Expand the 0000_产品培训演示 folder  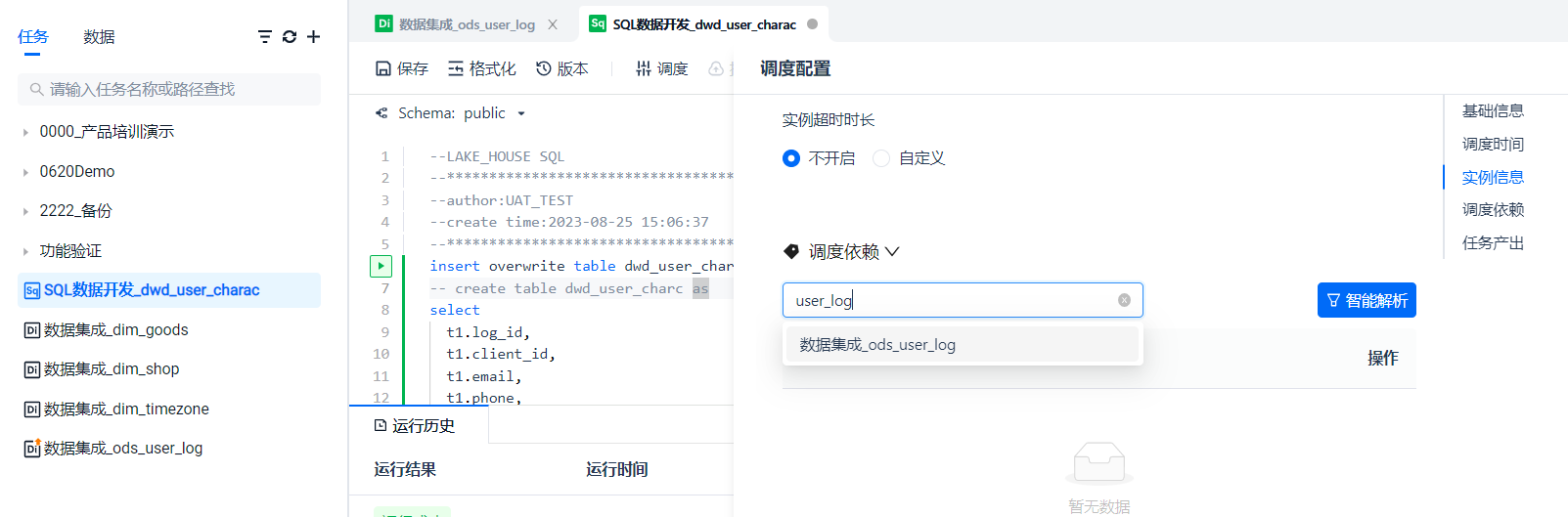pos(25,132)
